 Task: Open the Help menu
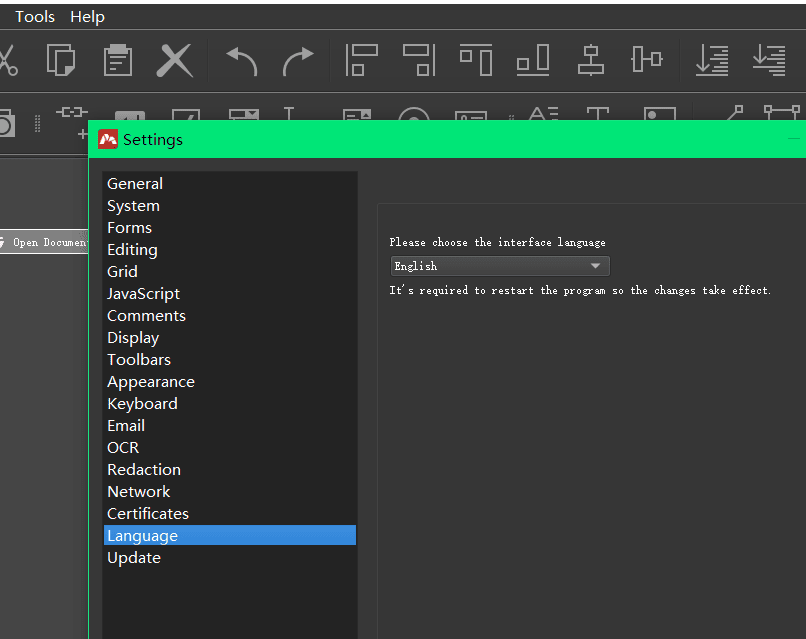(x=87, y=17)
